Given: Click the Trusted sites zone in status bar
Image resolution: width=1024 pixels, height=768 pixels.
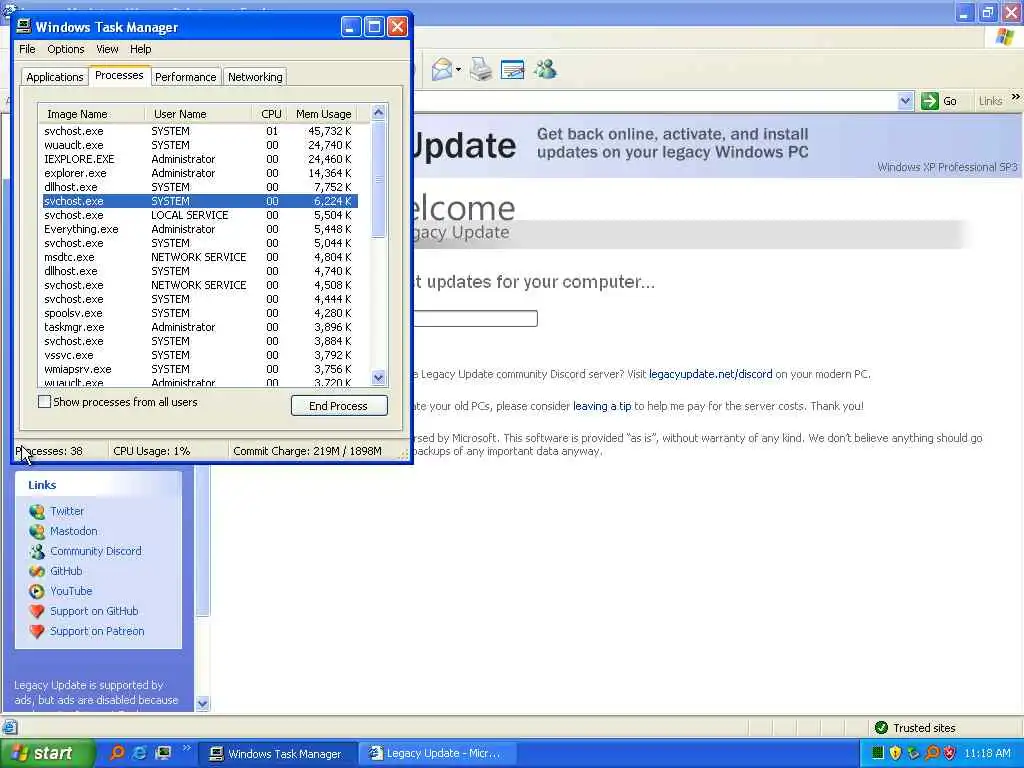Looking at the screenshot, I should click(x=916, y=728).
